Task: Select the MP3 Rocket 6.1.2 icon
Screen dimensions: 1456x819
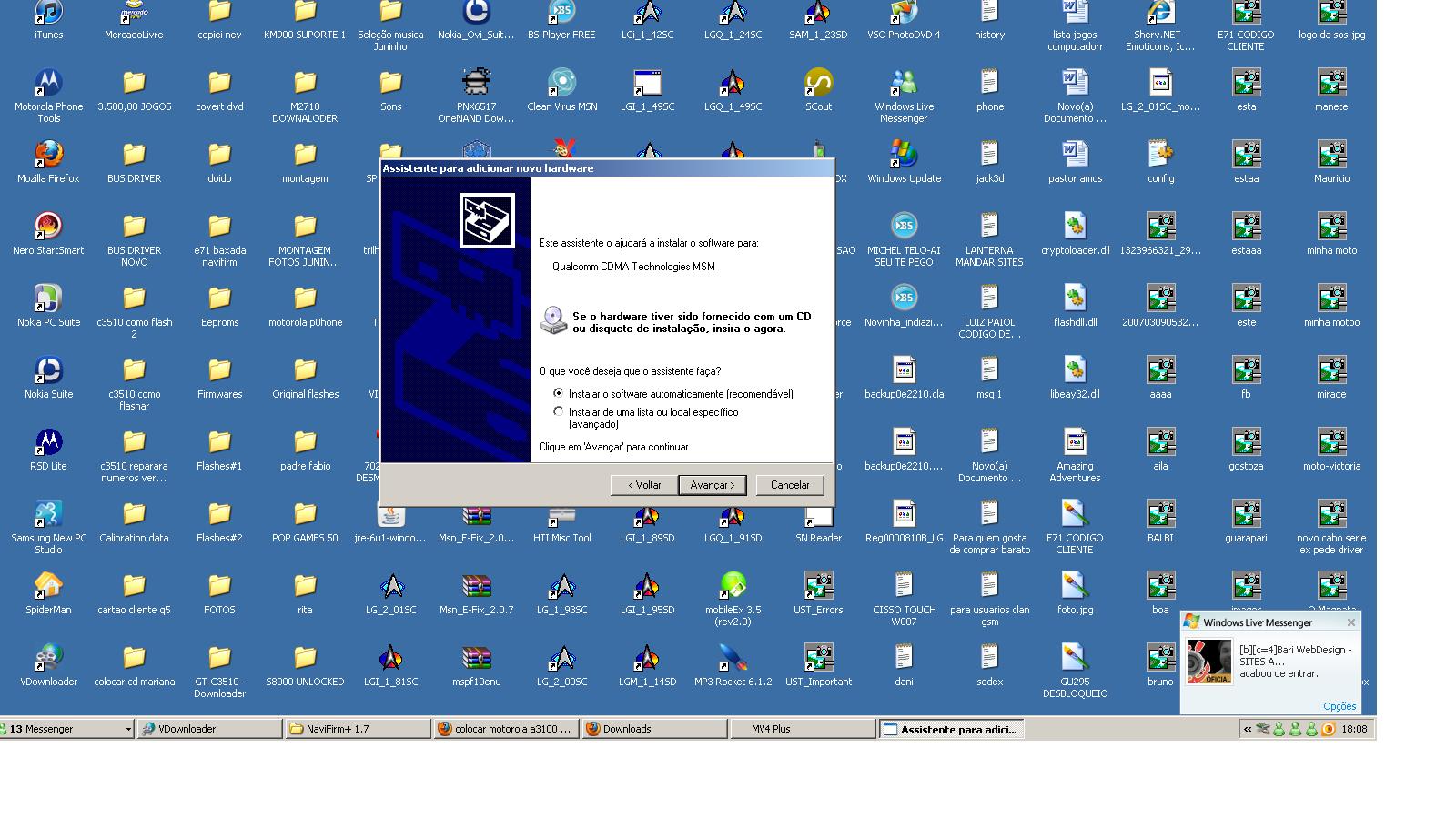Action: pyautogui.click(x=733, y=659)
